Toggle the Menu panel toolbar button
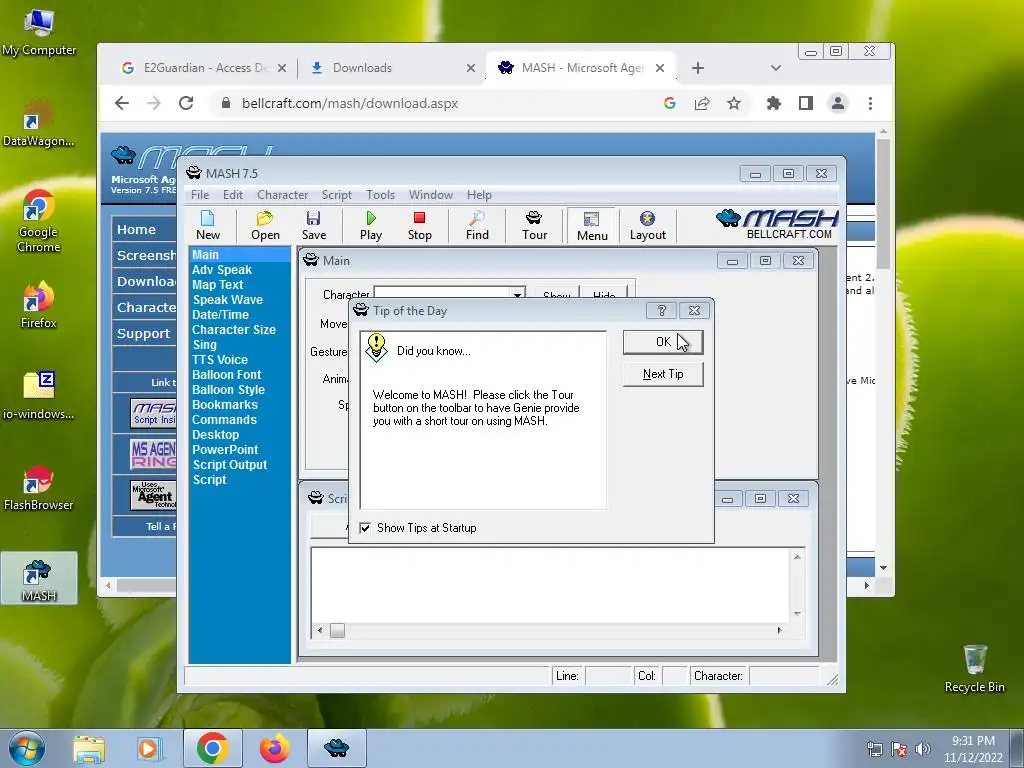This screenshot has height=768, width=1024. point(592,225)
